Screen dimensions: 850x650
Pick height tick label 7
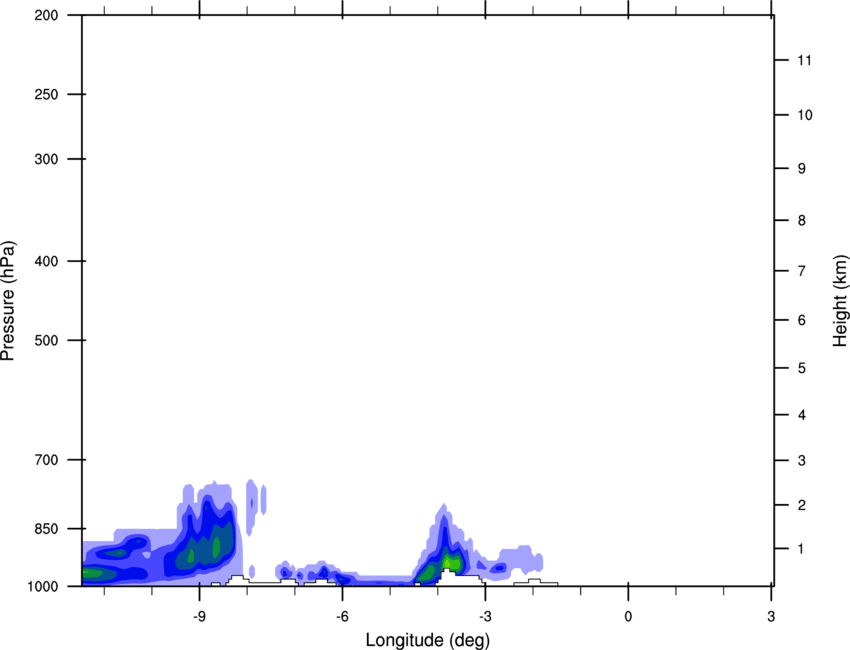(802, 271)
